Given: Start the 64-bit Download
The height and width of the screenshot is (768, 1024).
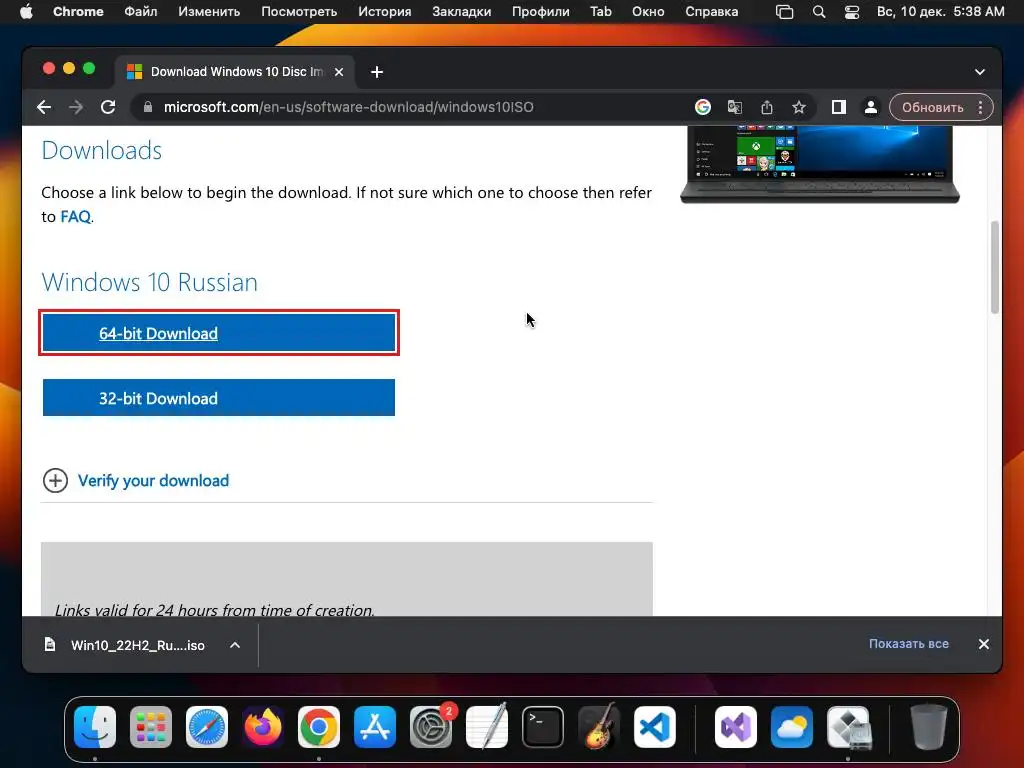Looking at the screenshot, I should [219, 333].
